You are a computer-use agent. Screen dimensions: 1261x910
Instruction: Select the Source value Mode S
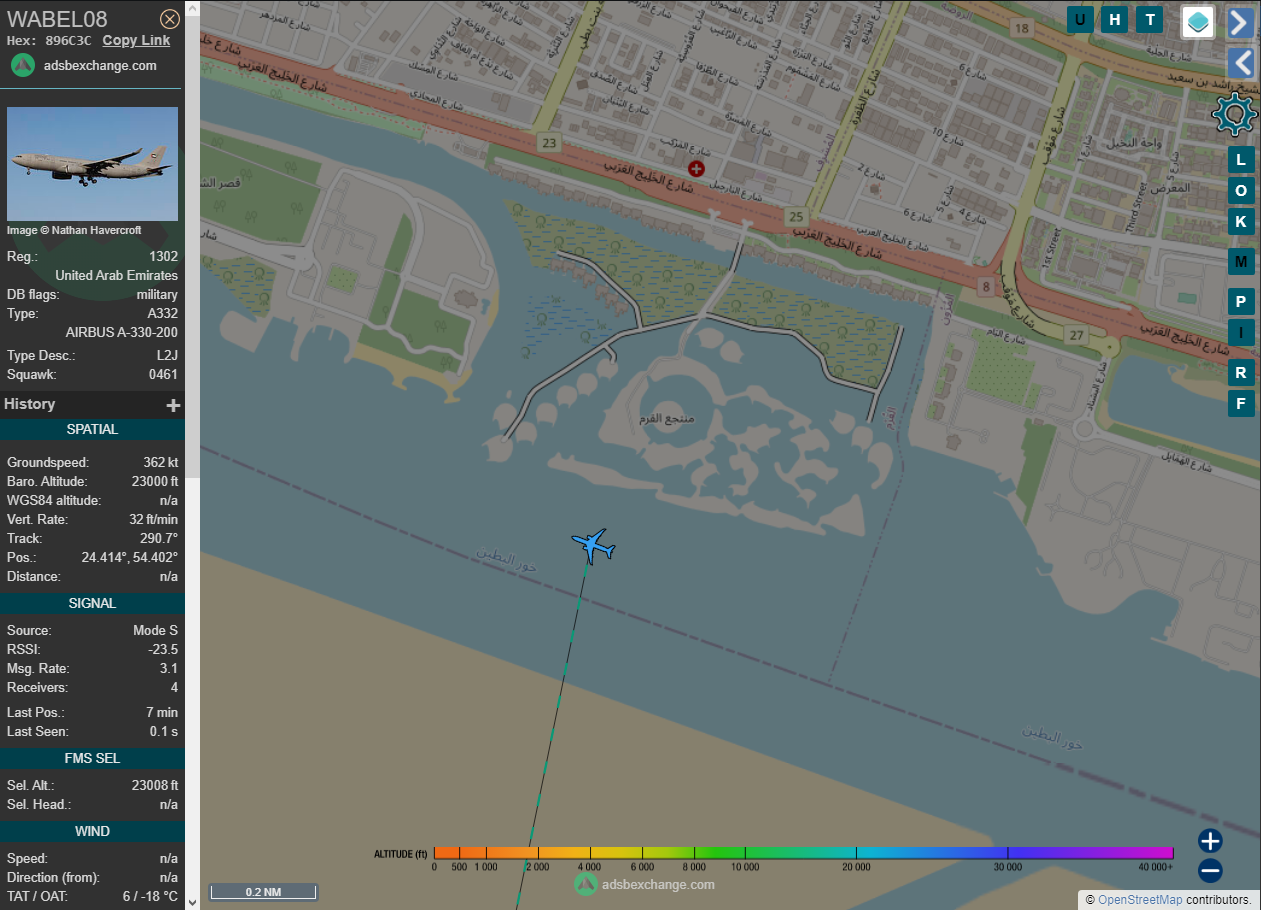tap(156, 631)
